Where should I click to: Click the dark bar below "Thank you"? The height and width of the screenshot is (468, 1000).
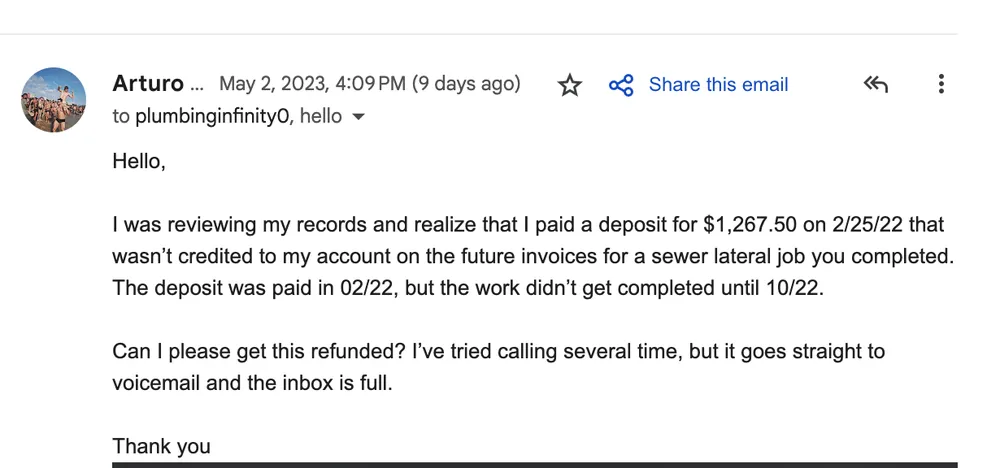click(x=534, y=464)
